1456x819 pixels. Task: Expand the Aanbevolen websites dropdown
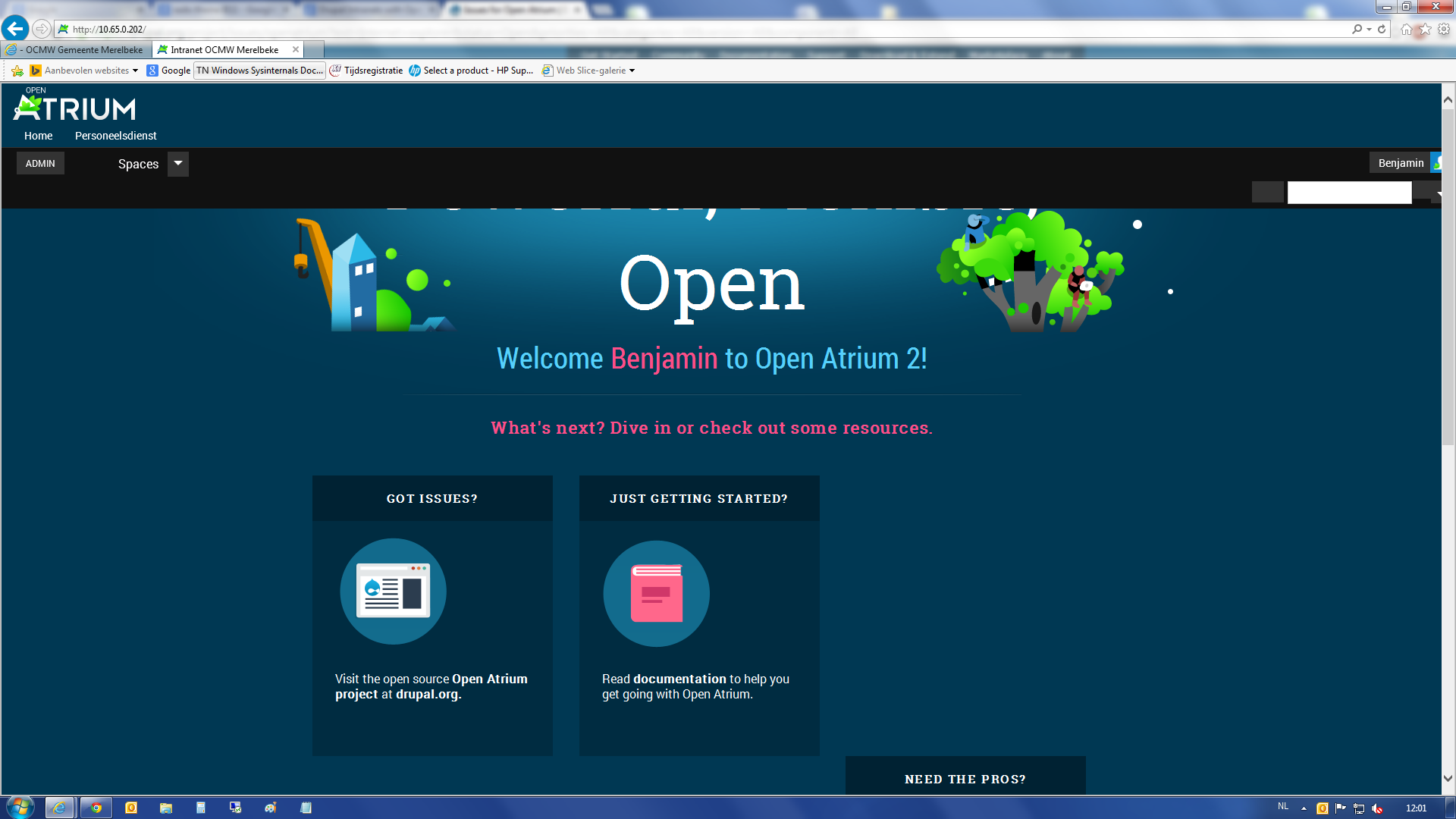coord(136,70)
